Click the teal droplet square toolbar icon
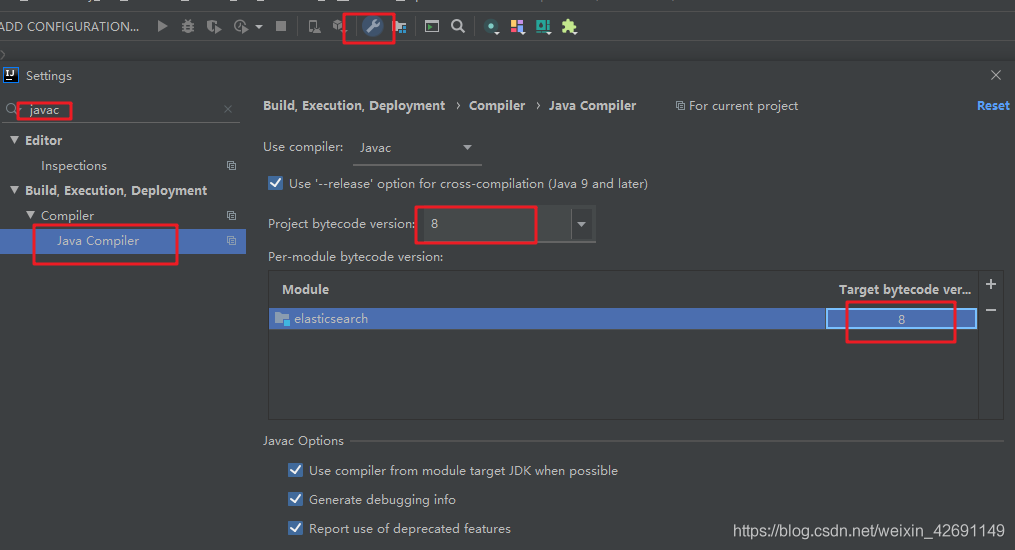 [x=543, y=27]
